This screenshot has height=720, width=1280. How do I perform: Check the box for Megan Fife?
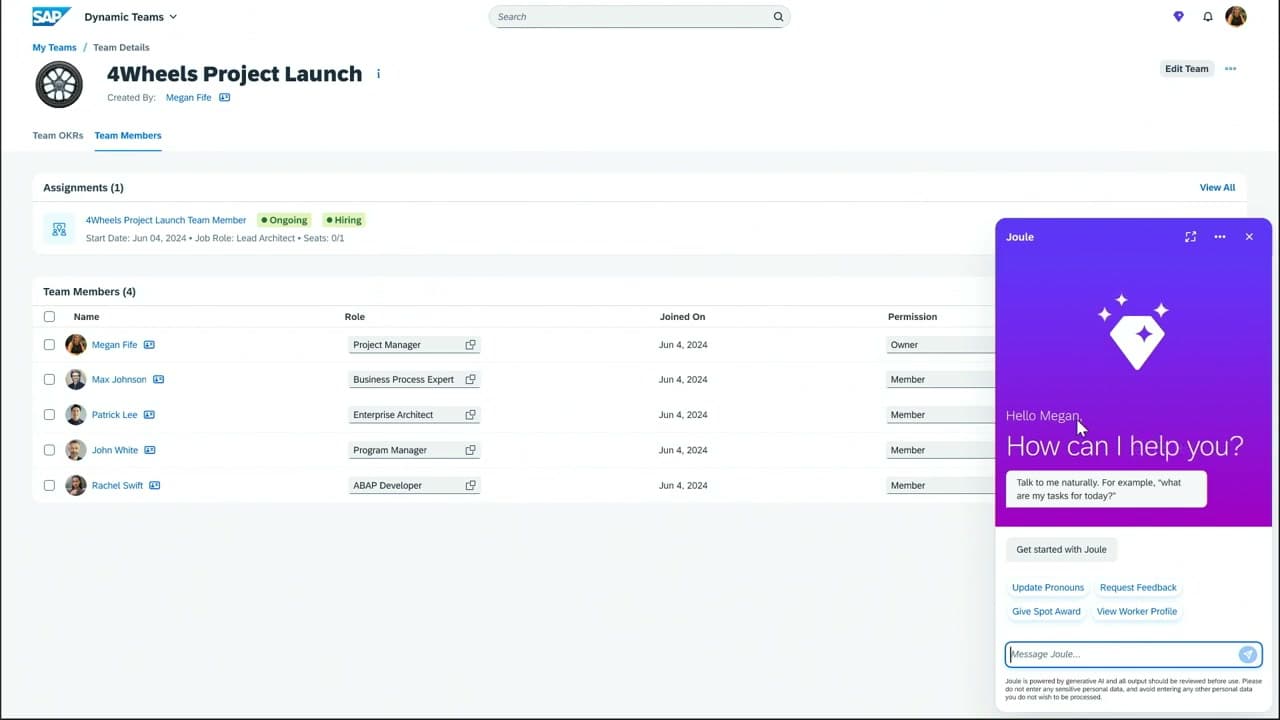49,345
